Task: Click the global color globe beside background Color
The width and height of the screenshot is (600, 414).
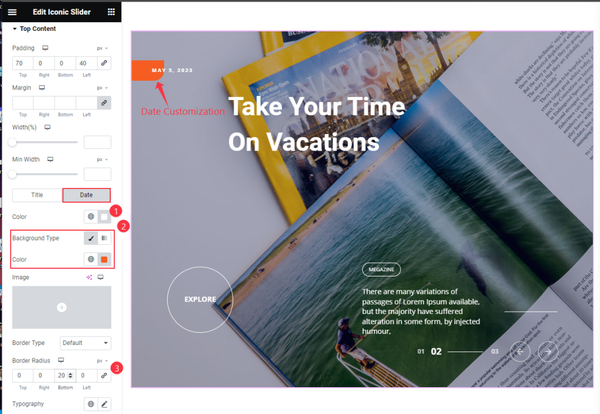Action: click(x=91, y=259)
